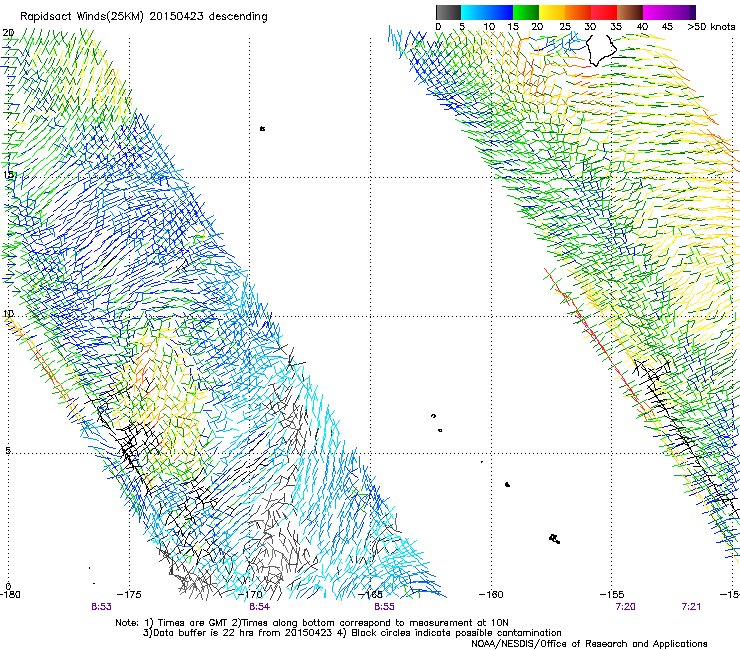
Task: Click the 8:55 swath time label
Action: coord(384,607)
